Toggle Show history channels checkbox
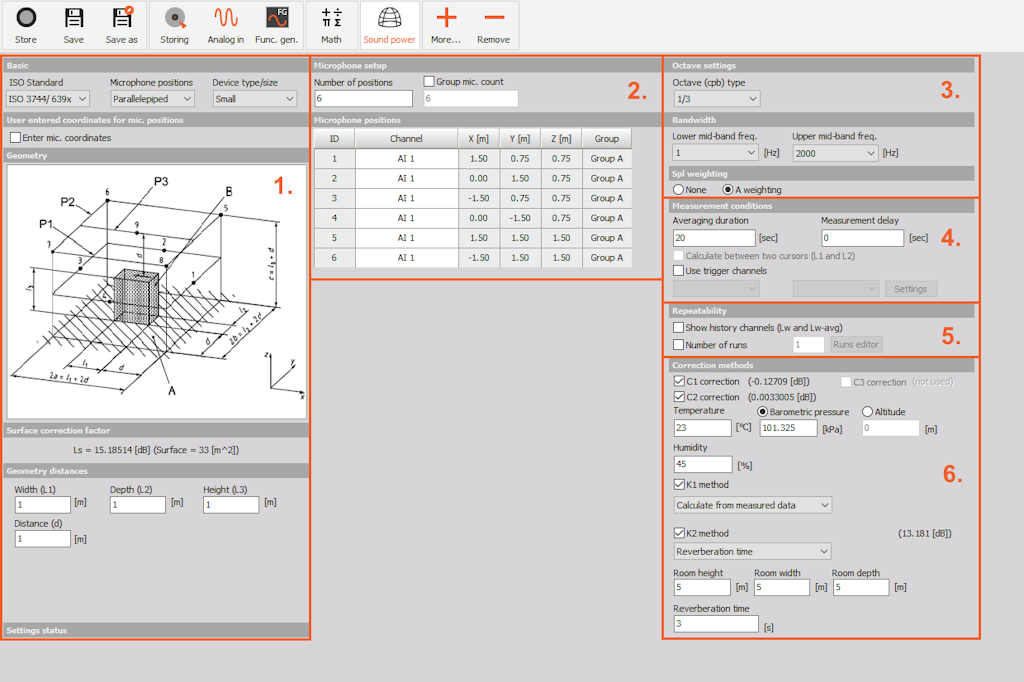Viewport: 1024px width, 682px height. point(679,327)
